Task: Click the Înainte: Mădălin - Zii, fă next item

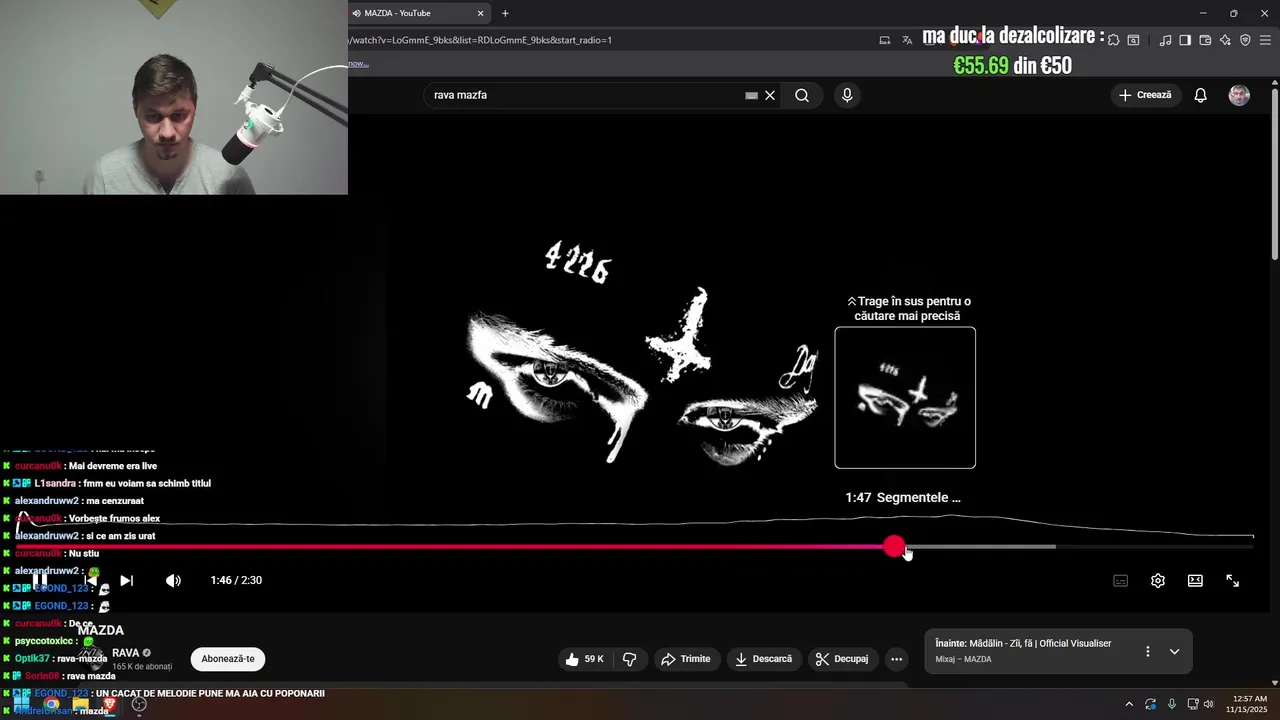Action: click(x=1023, y=643)
